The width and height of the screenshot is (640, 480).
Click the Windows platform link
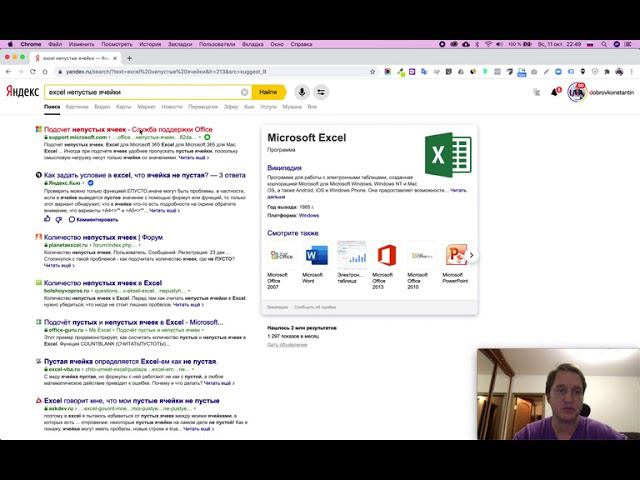pos(309,216)
